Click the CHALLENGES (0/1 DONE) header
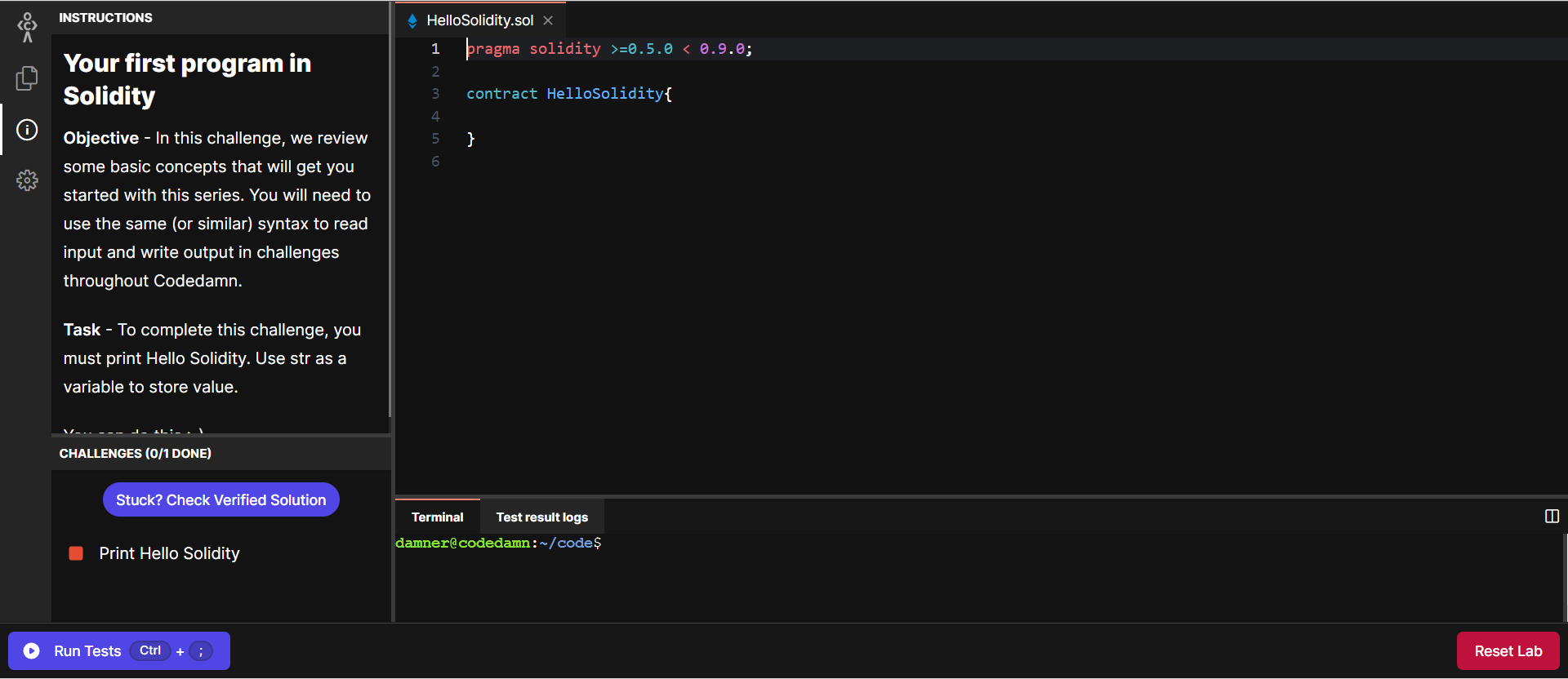Viewport: 1568px width, 679px height. pyautogui.click(x=136, y=453)
